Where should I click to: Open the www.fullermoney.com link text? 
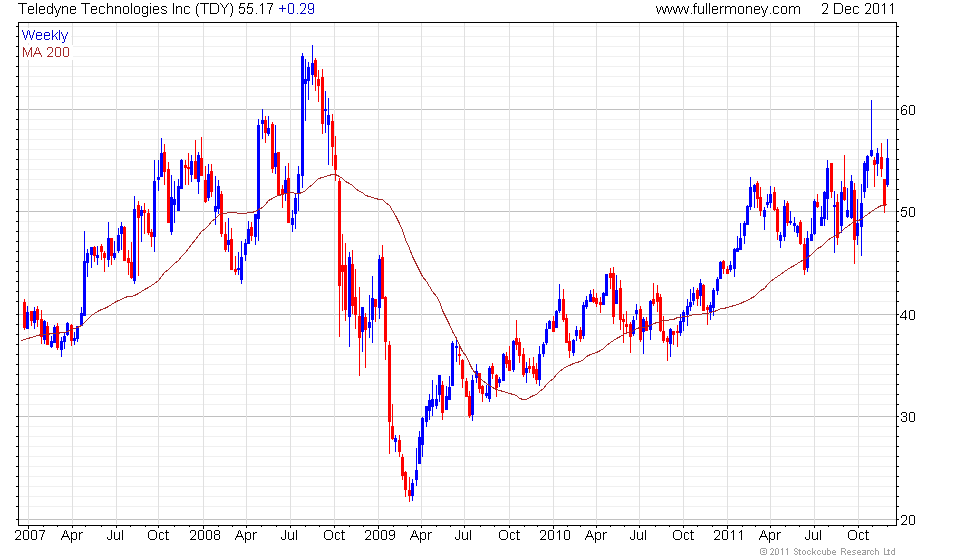[x=728, y=9]
